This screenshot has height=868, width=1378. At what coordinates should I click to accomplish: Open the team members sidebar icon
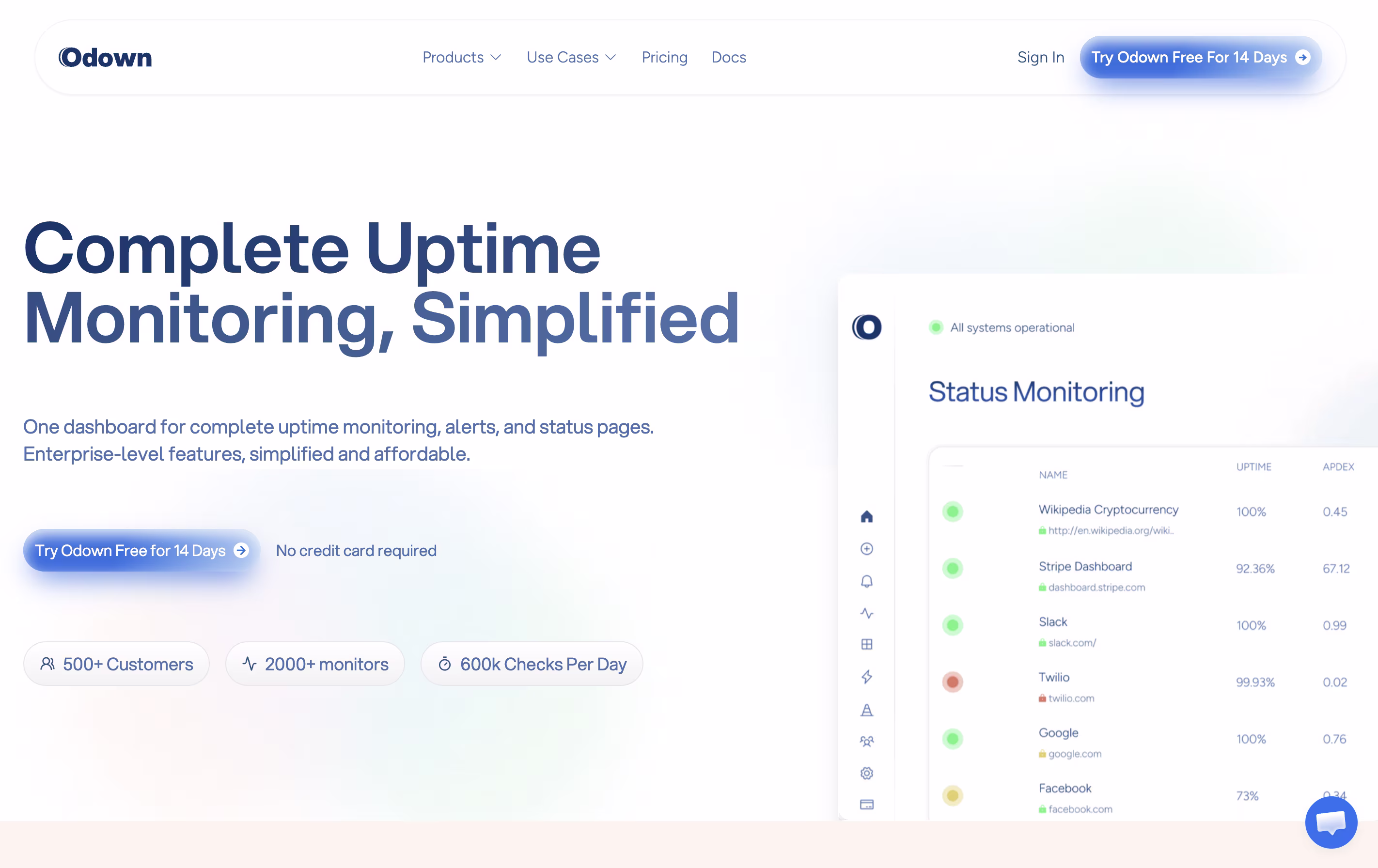point(867,742)
